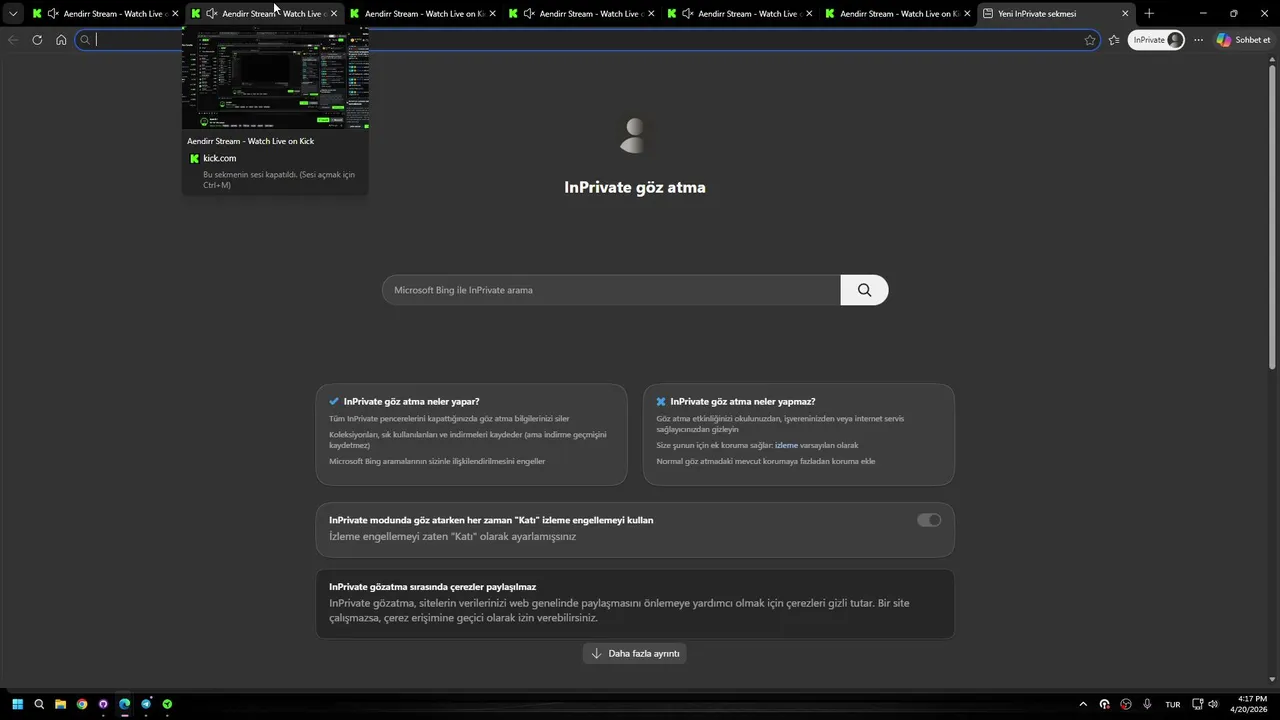This screenshot has width=1280, height=720.
Task: Focus the browser address bar
Action: tap(586, 40)
